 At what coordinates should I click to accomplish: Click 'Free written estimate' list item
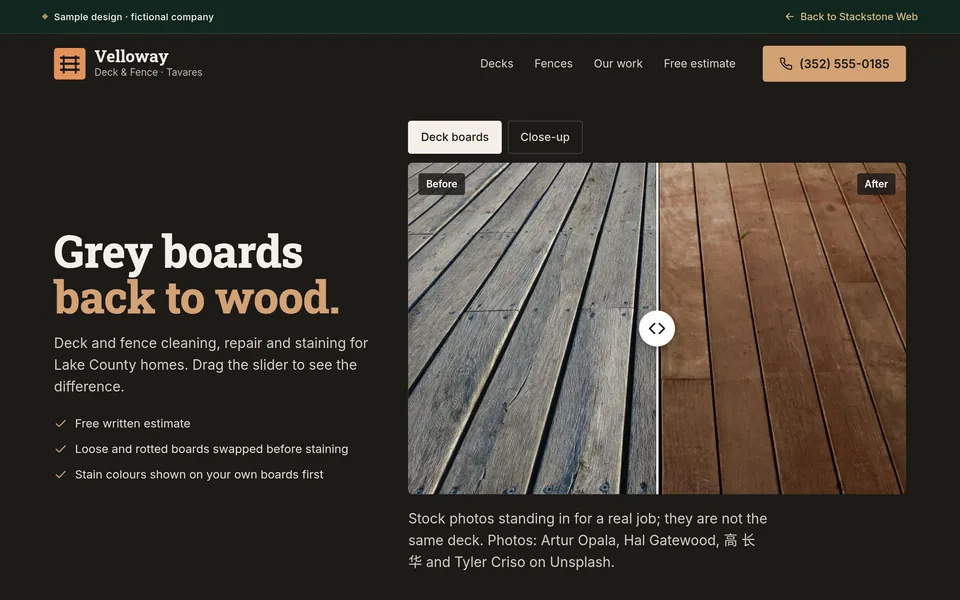[132, 424]
